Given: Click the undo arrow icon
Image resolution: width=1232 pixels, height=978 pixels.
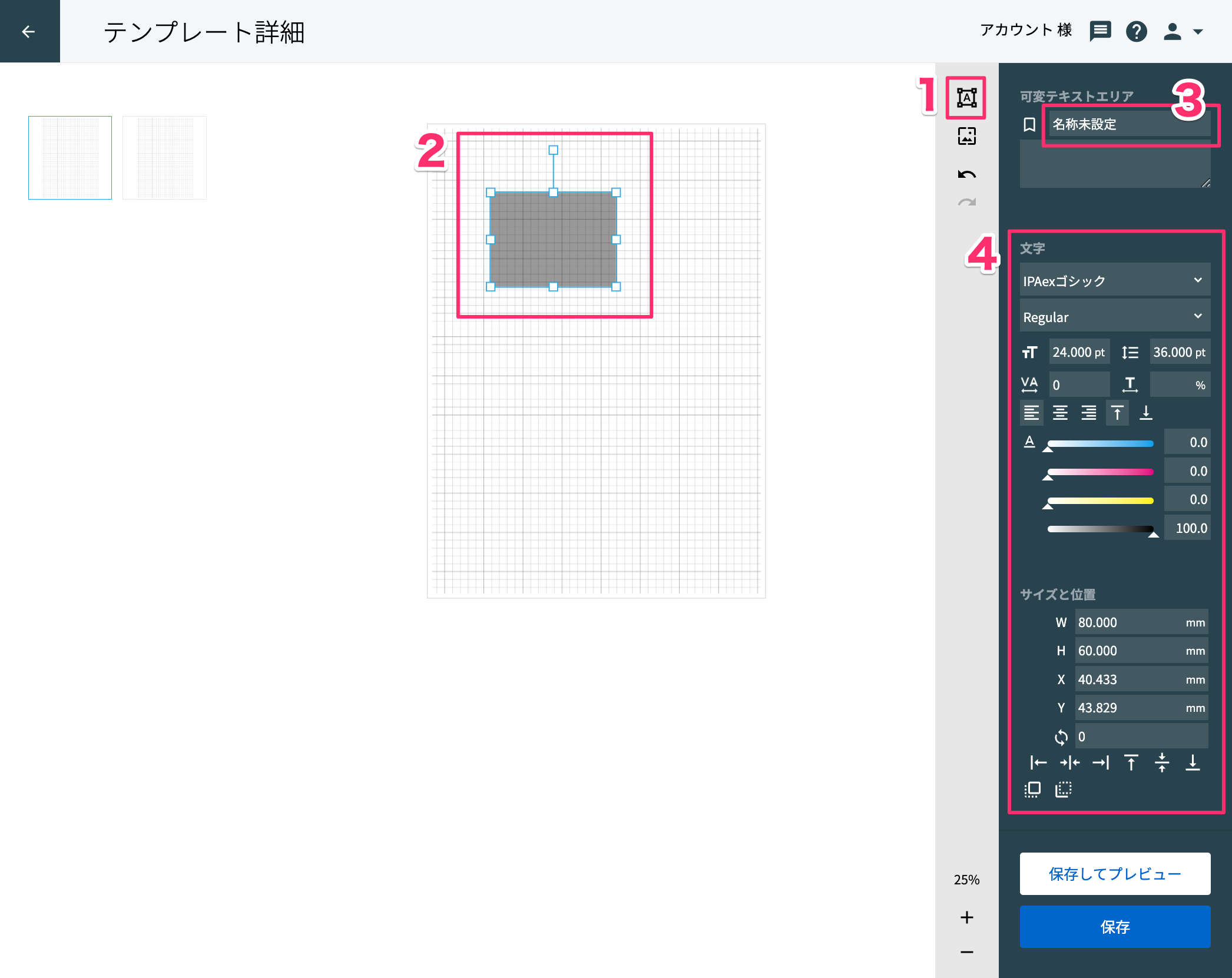Looking at the screenshot, I should (x=966, y=174).
